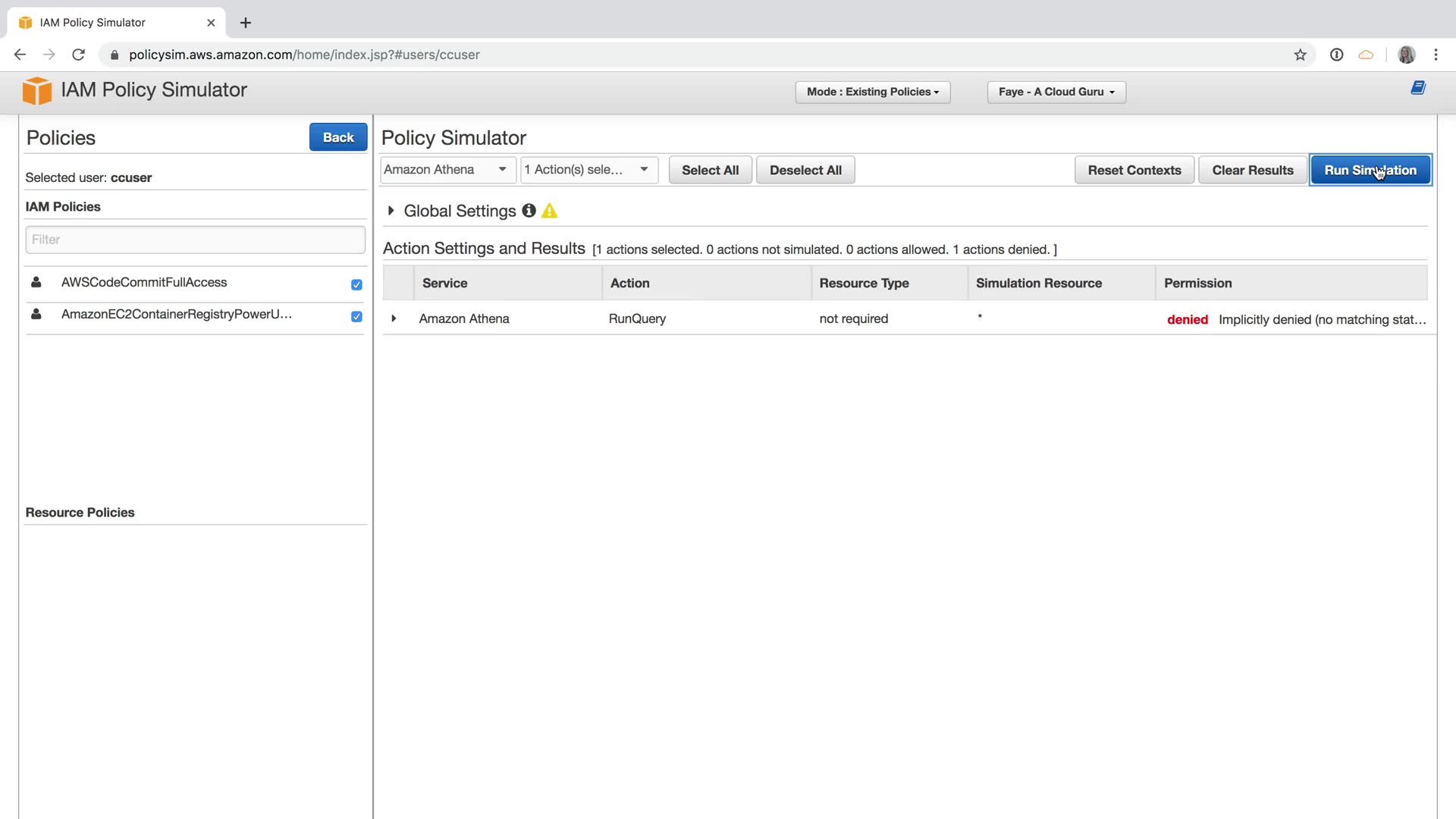
Task: Click the cloud extension icon in toolbar
Action: (x=1365, y=55)
